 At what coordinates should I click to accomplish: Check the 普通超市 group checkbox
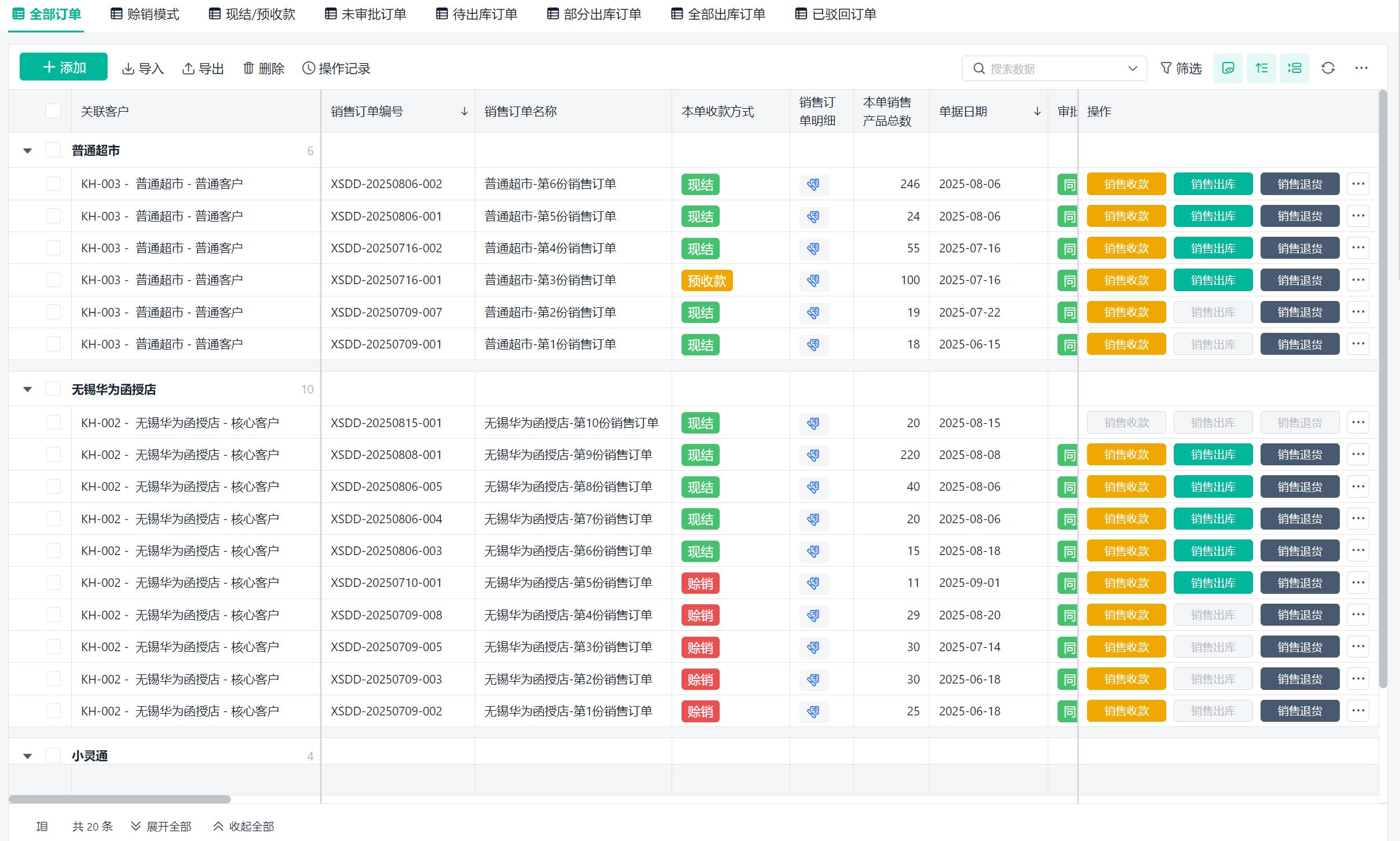(53, 150)
